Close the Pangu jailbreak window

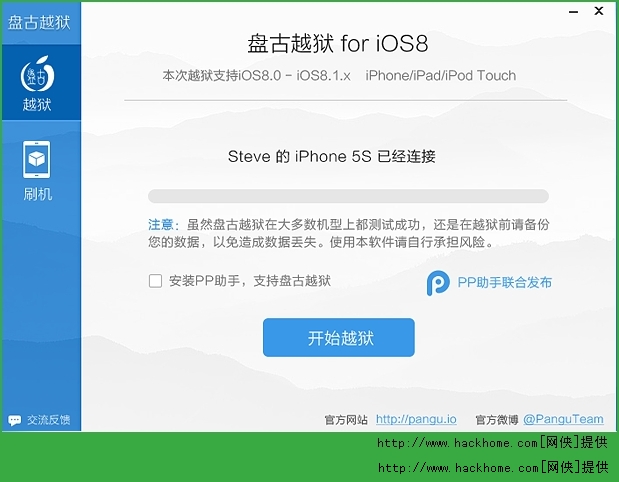pyautogui.click(x=598, y=11)
